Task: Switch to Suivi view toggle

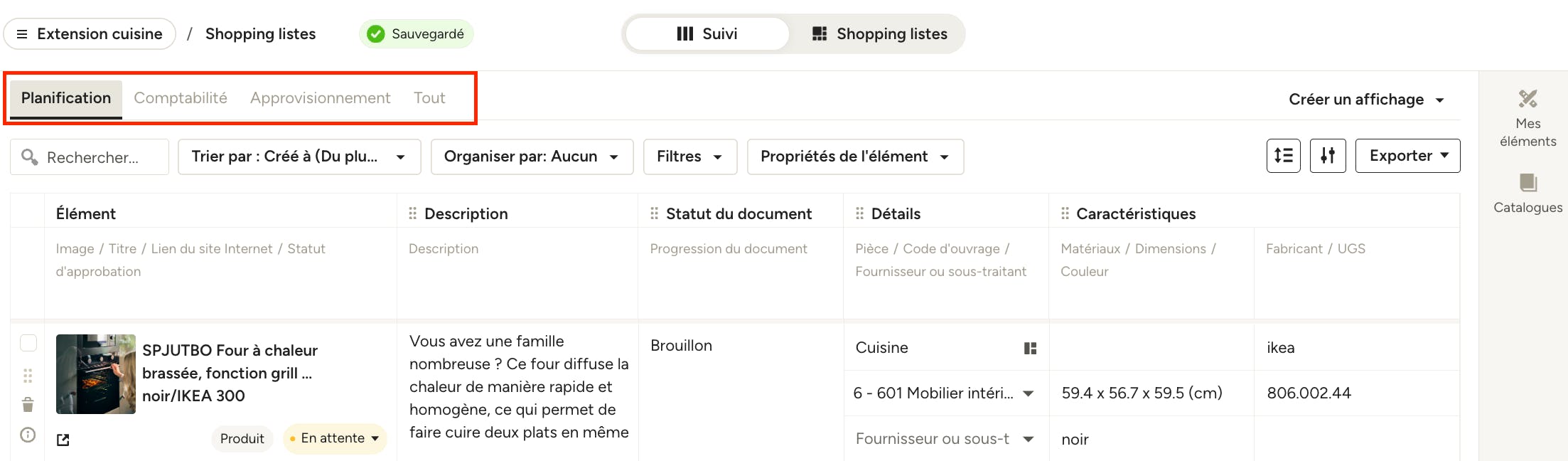Action: [x=707, y=34]
